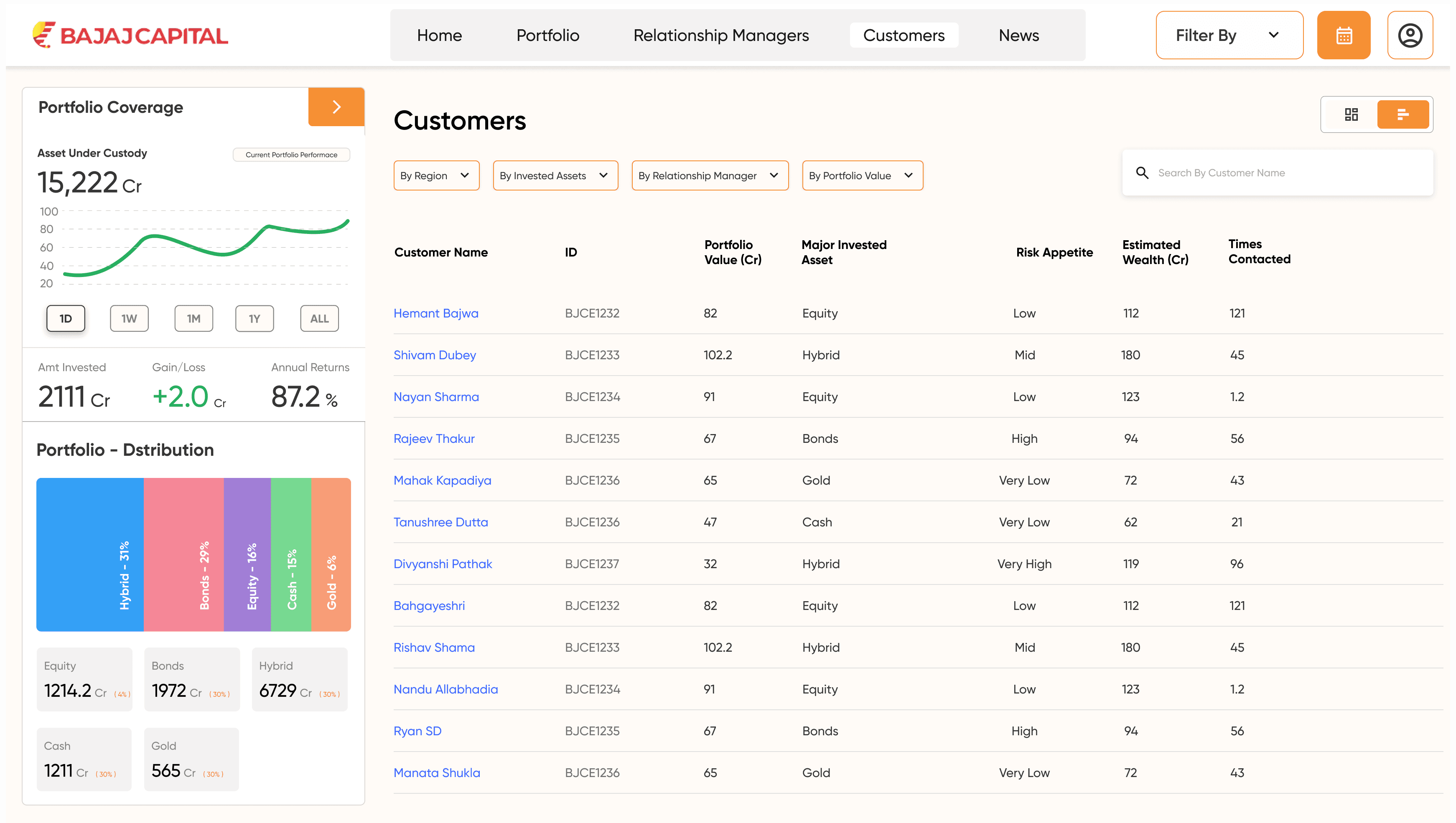Expand the By Region dropdown
Image resolution: width=1456 pixels, height=823 pixels.
click(x=436, y=176)
